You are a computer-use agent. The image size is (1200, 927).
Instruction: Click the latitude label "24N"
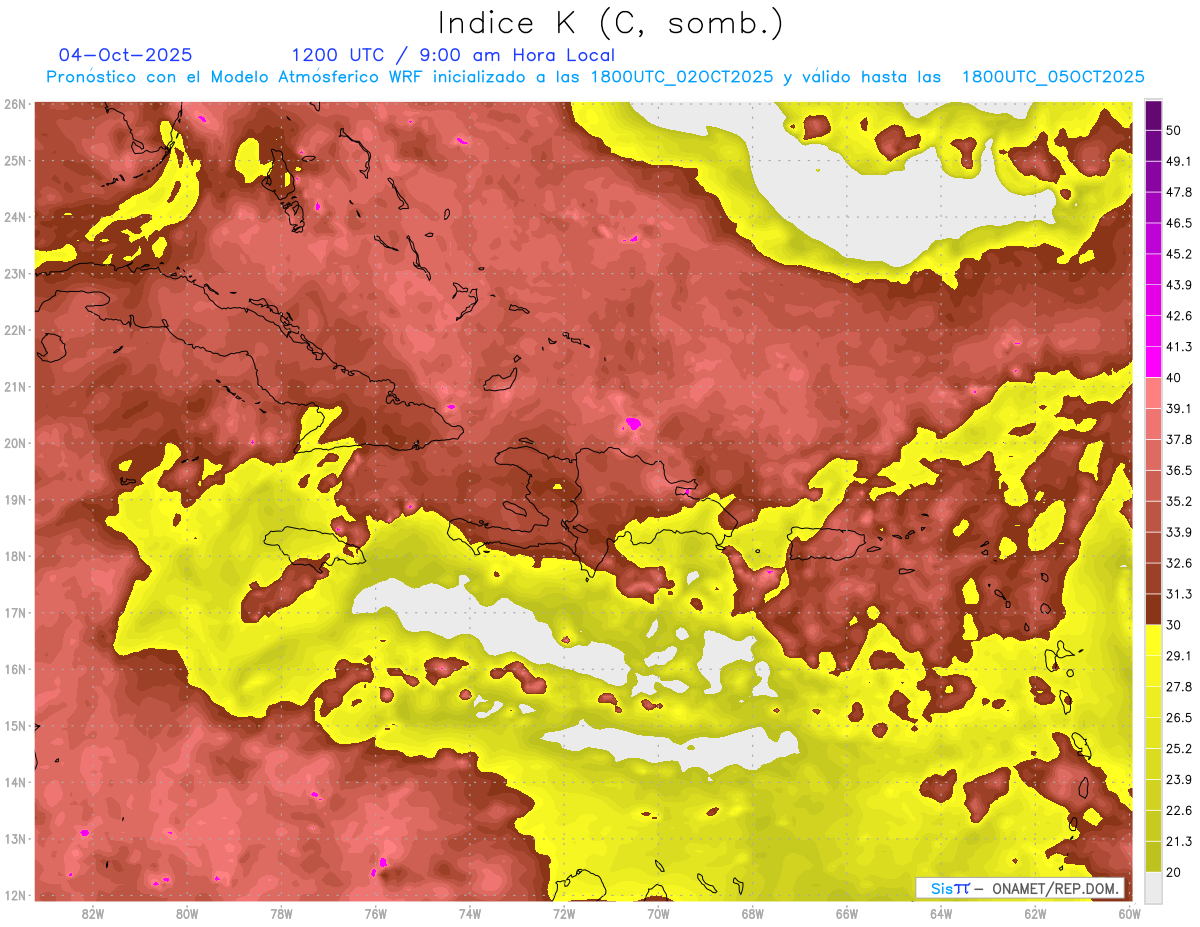coord(15,217)
